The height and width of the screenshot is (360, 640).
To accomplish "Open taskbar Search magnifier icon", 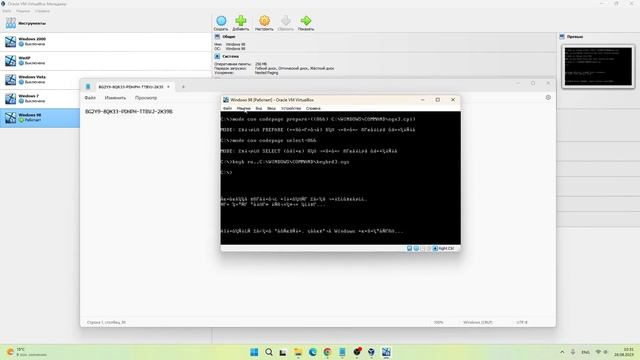I will click(x=269, y=352).
